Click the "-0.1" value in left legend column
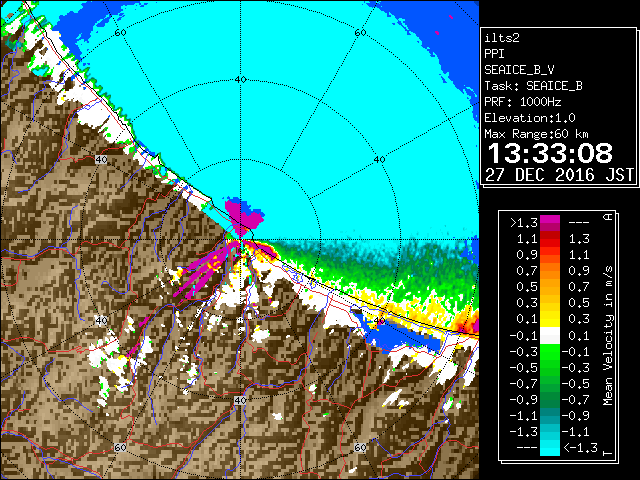The width and height of the screenshot is (640, 480). click(523, 336)
